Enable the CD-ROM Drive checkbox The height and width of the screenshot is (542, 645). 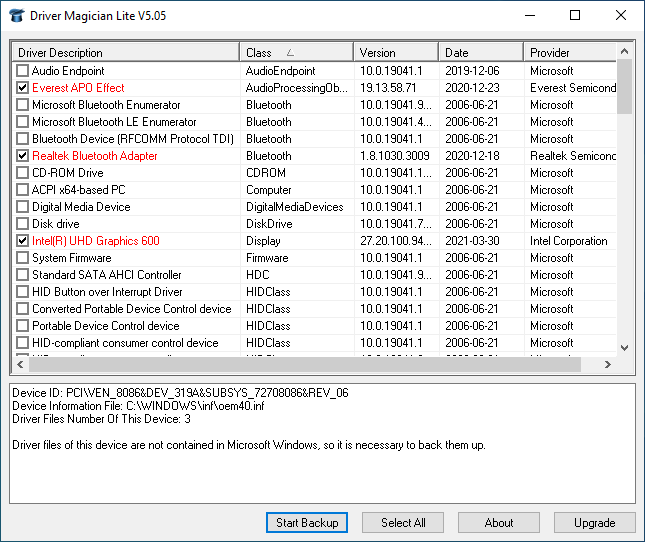[23, 173]
